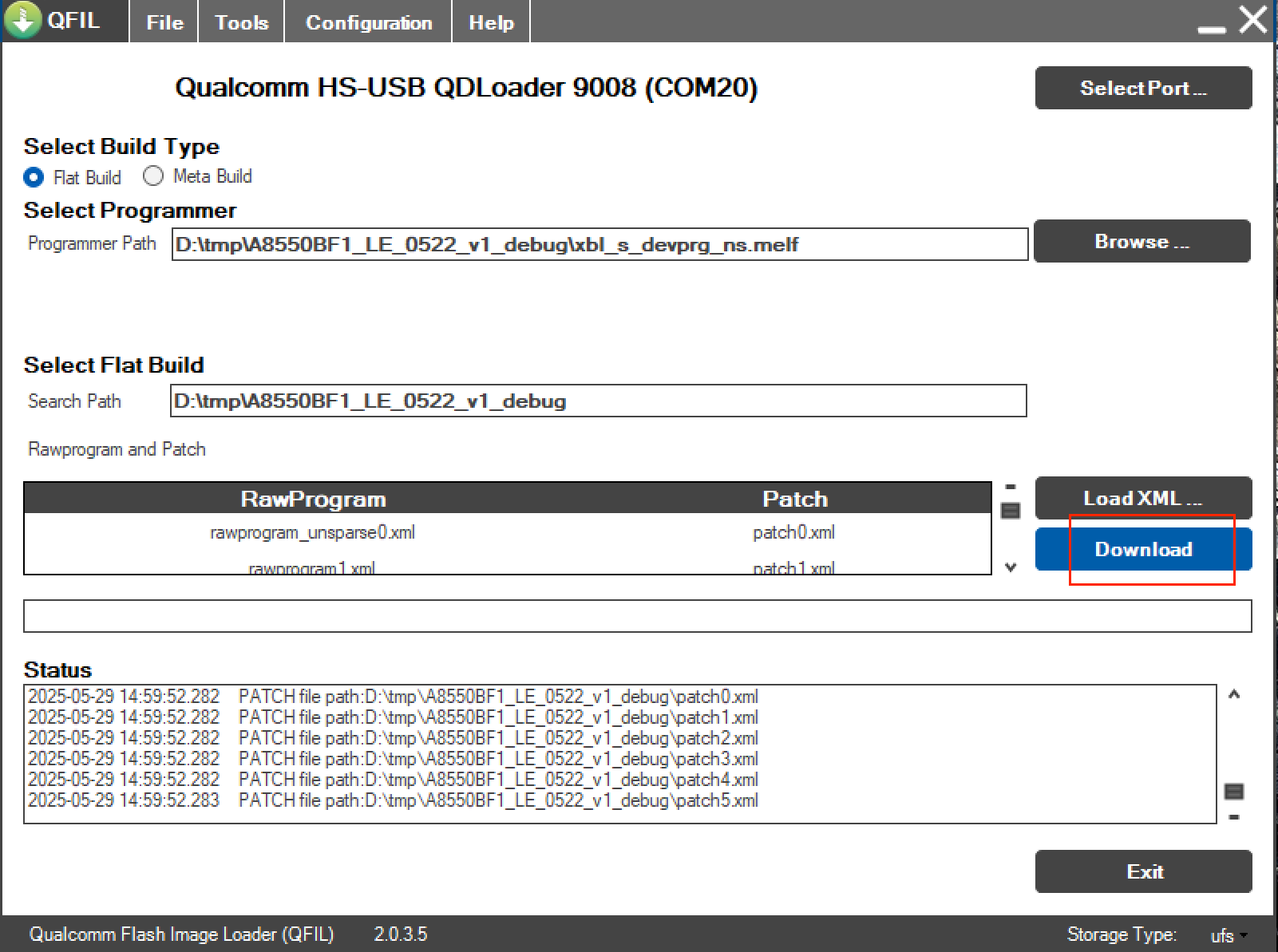Click the up arrow of the rawprogram list scrollbar
Screen dimensions: 1278x952
pyautogui.click(x=1011, y=486)
